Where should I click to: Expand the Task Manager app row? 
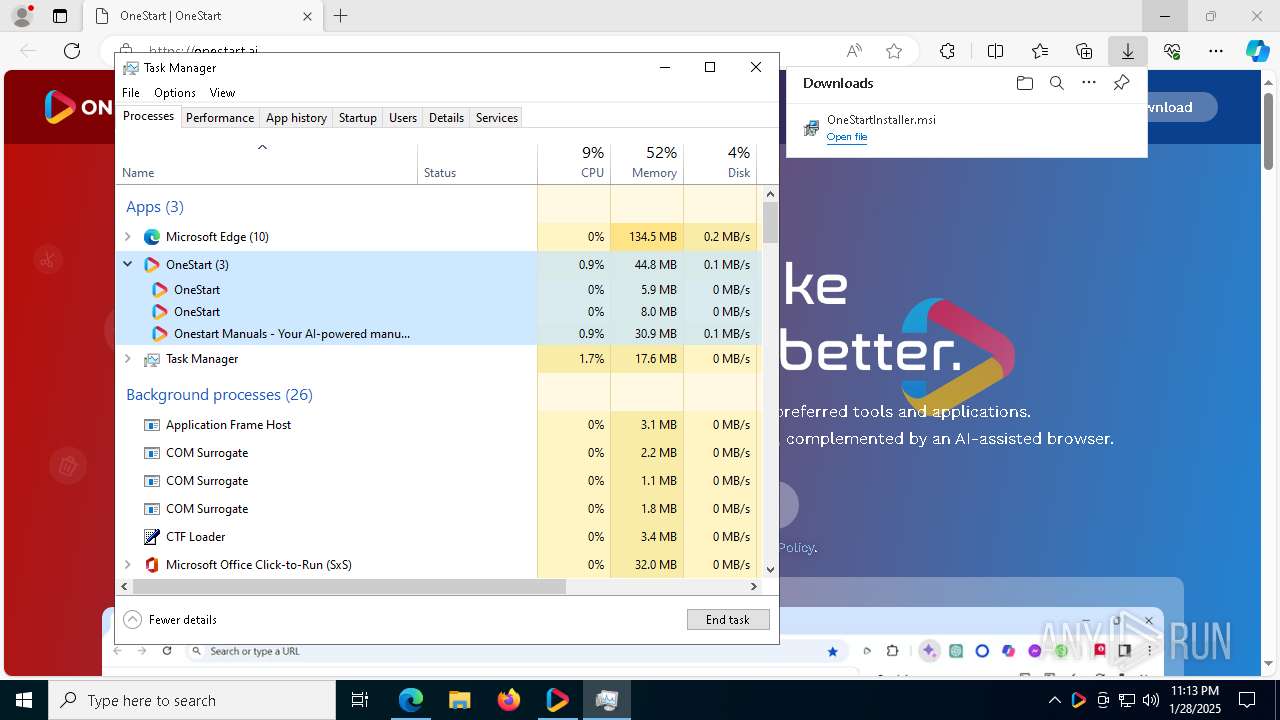(127, 359)
